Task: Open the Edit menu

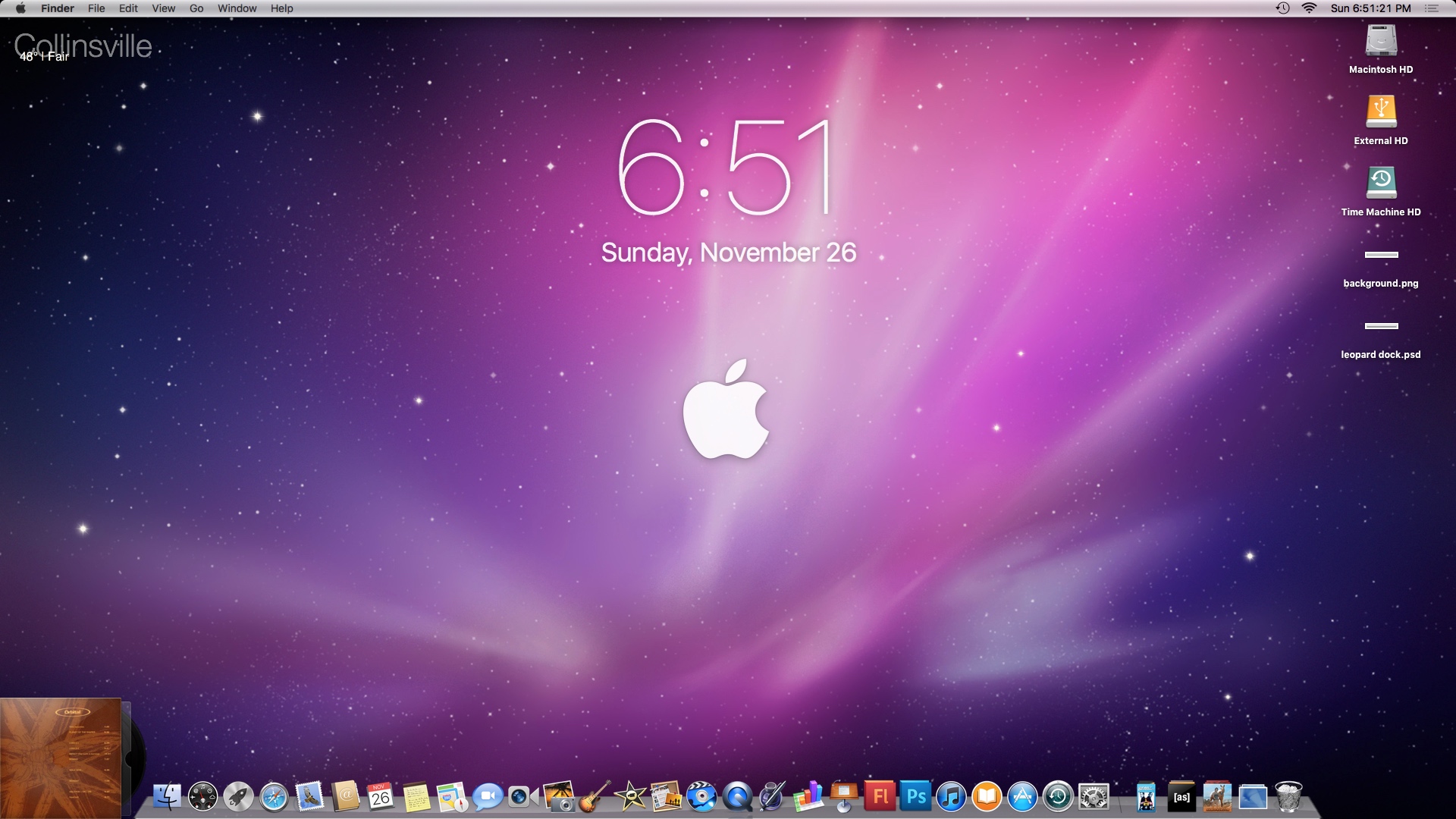Action: (x=128, y=8)
